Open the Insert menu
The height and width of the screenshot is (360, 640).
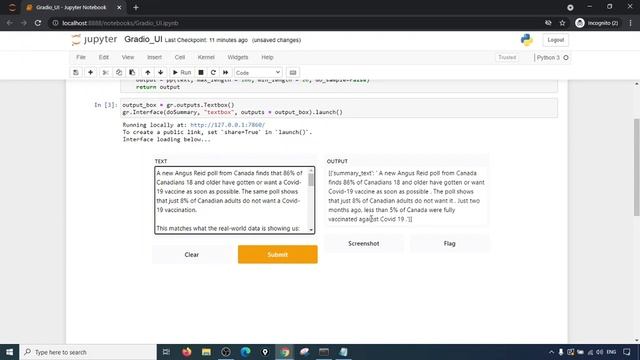tap(154, 58)
